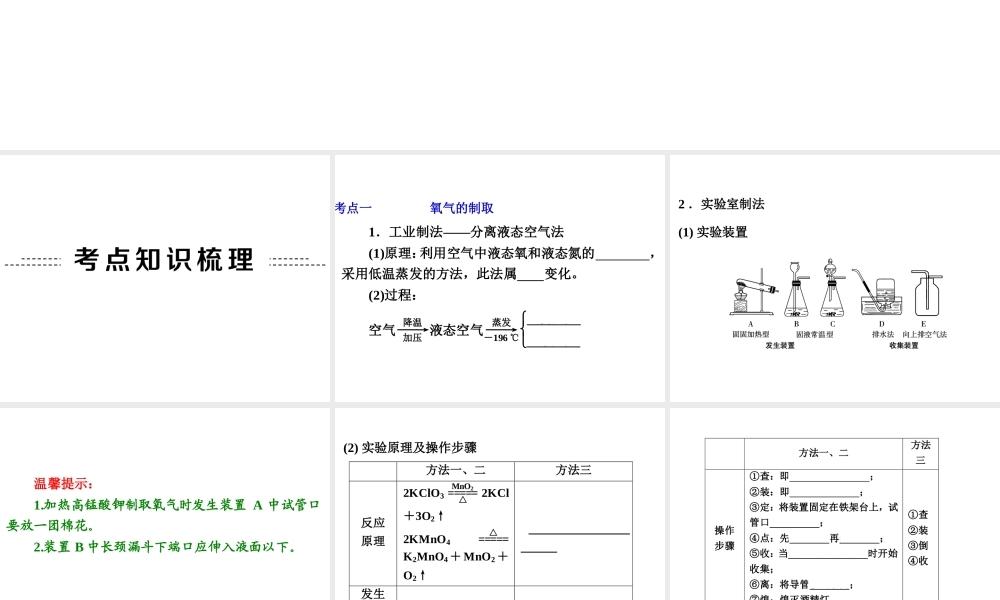Click the 发生装置 caption

[780, 346]
